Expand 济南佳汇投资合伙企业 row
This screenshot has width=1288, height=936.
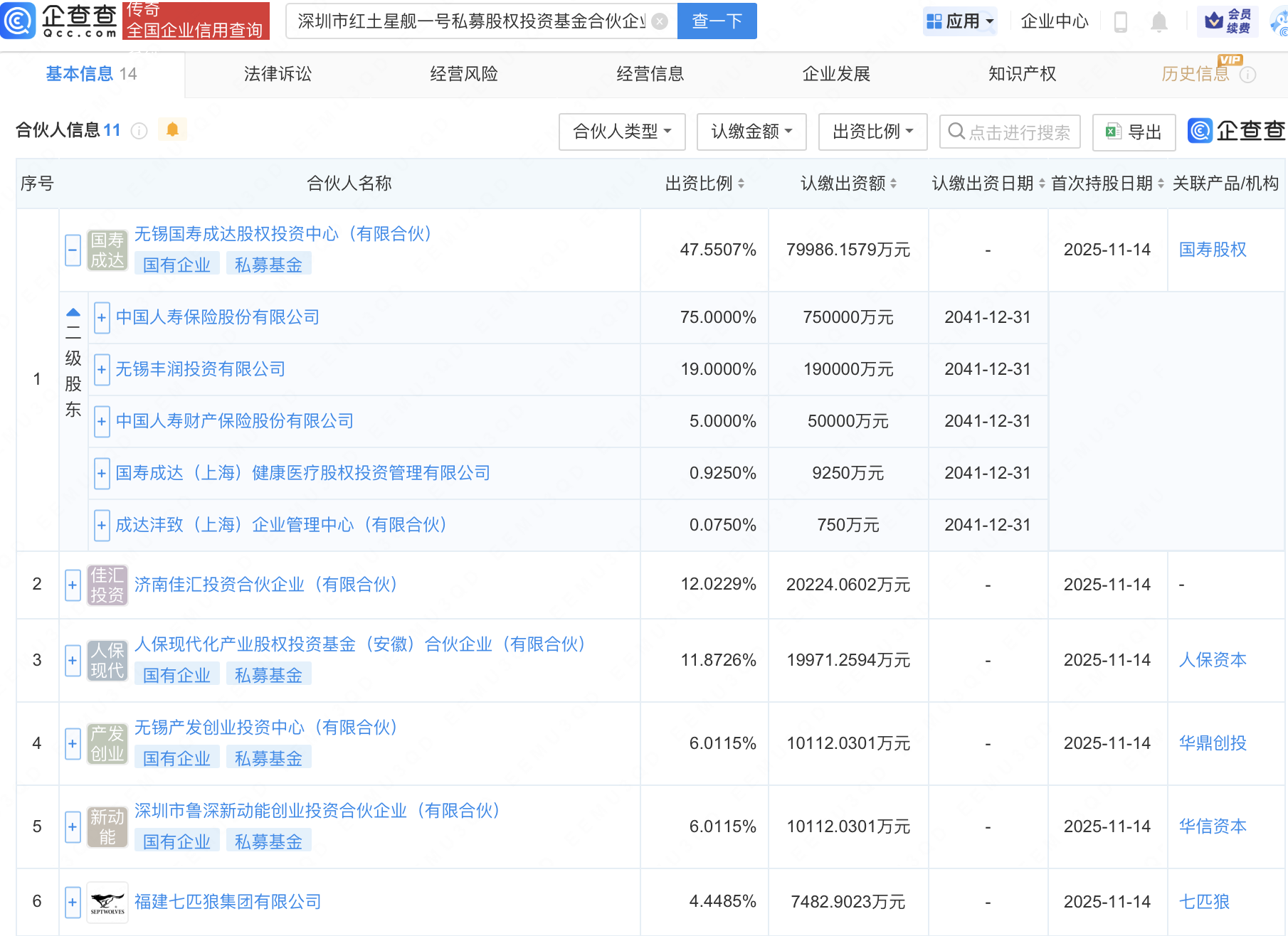click(x=73, y=585)
